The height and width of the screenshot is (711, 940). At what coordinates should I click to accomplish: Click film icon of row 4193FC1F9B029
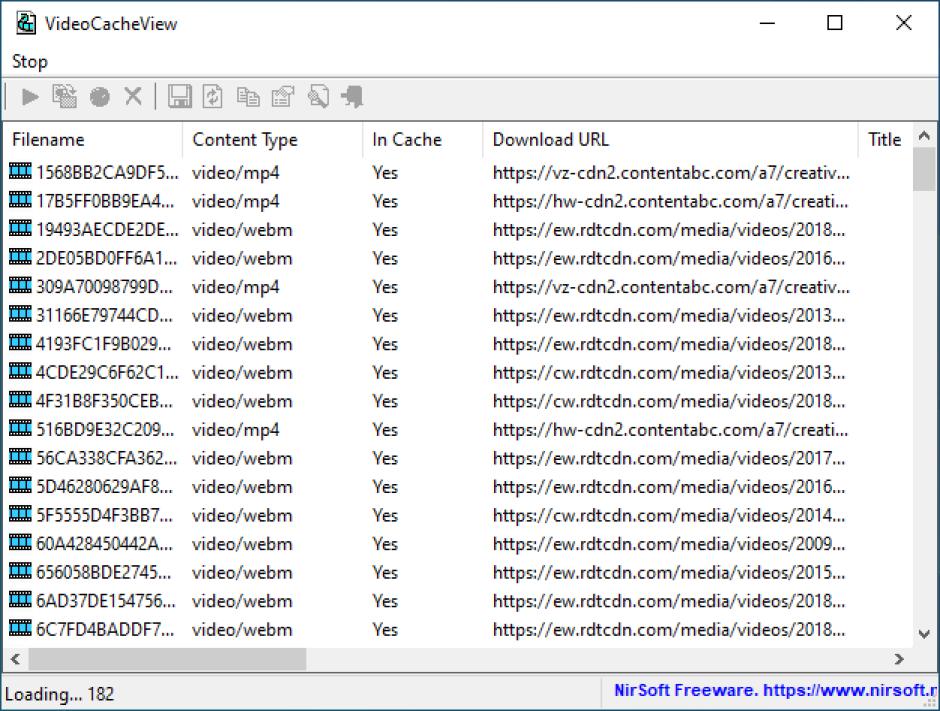tap(20, 343)
